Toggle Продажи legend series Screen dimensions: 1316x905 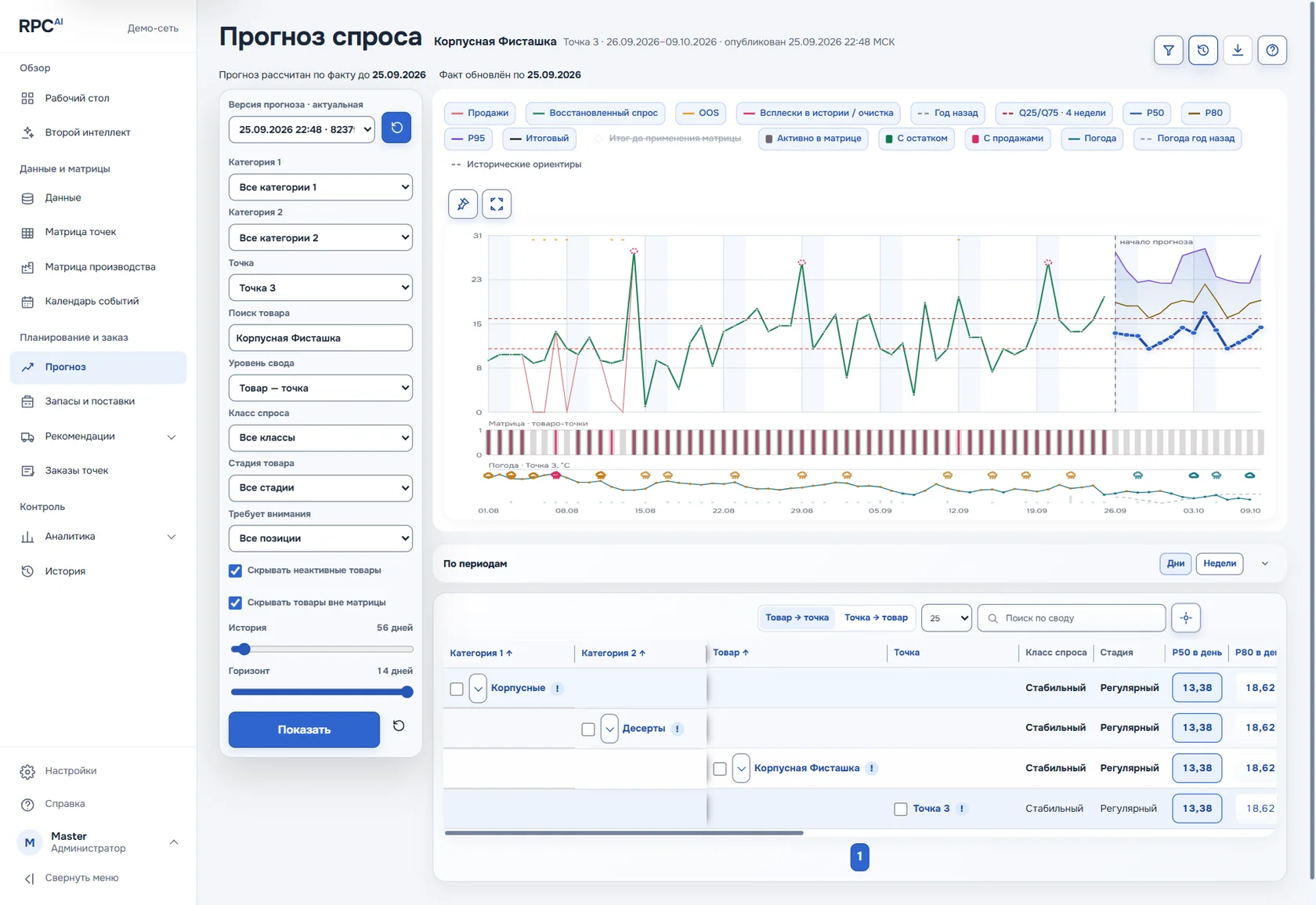coord(480,113)
